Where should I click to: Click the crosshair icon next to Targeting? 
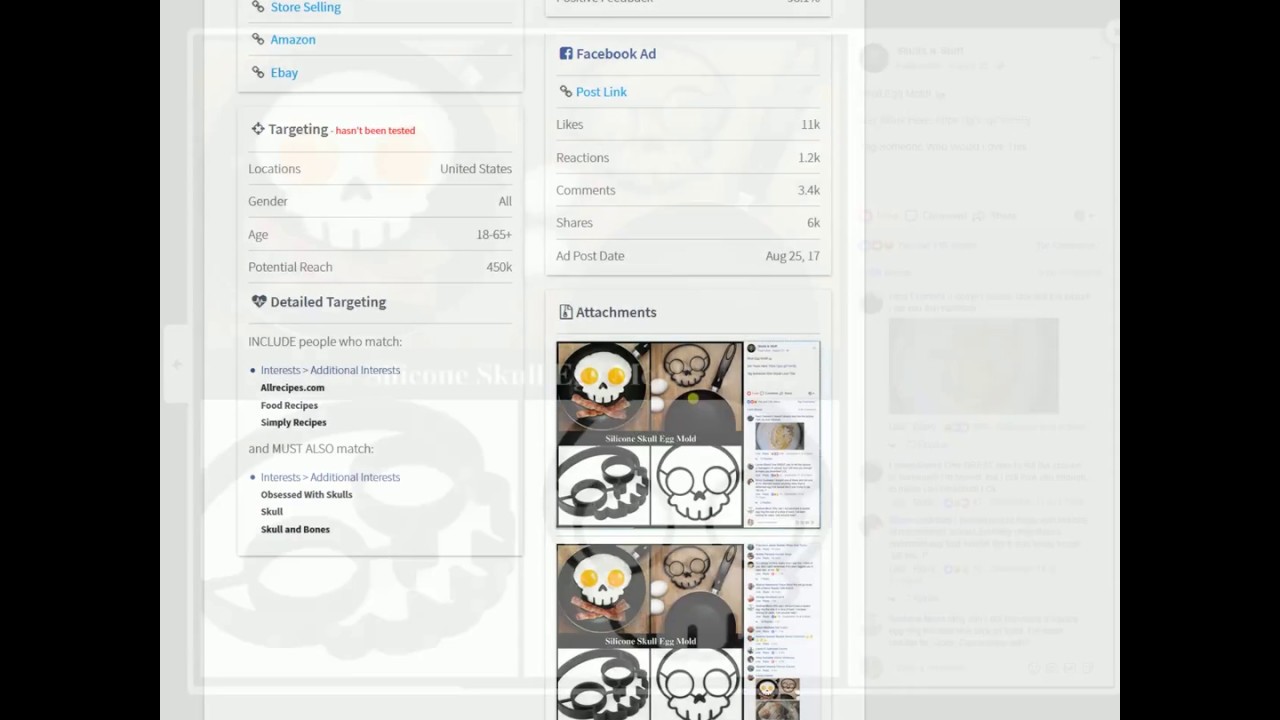258,129
